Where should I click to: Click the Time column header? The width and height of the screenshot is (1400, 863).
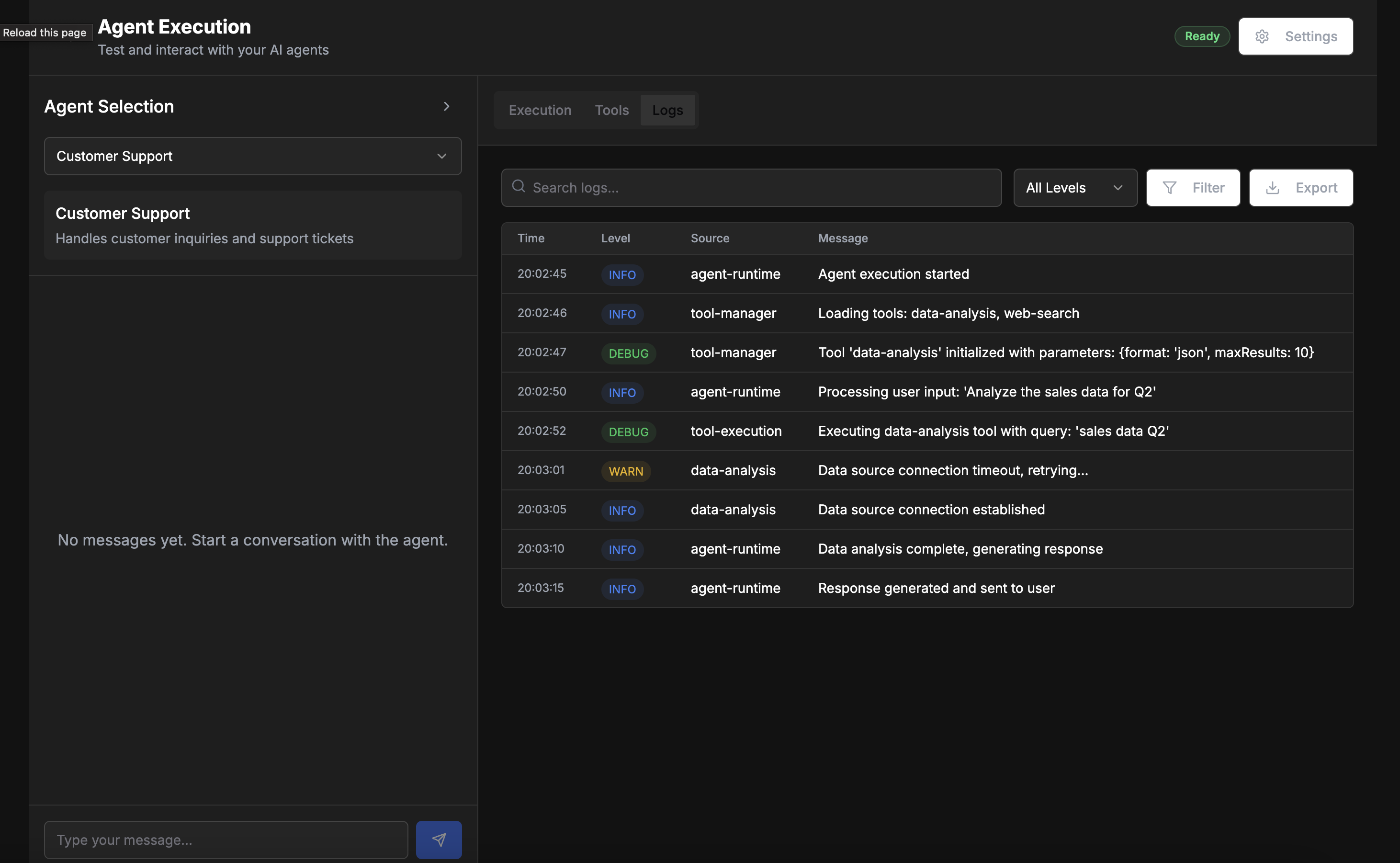(531, 238)
